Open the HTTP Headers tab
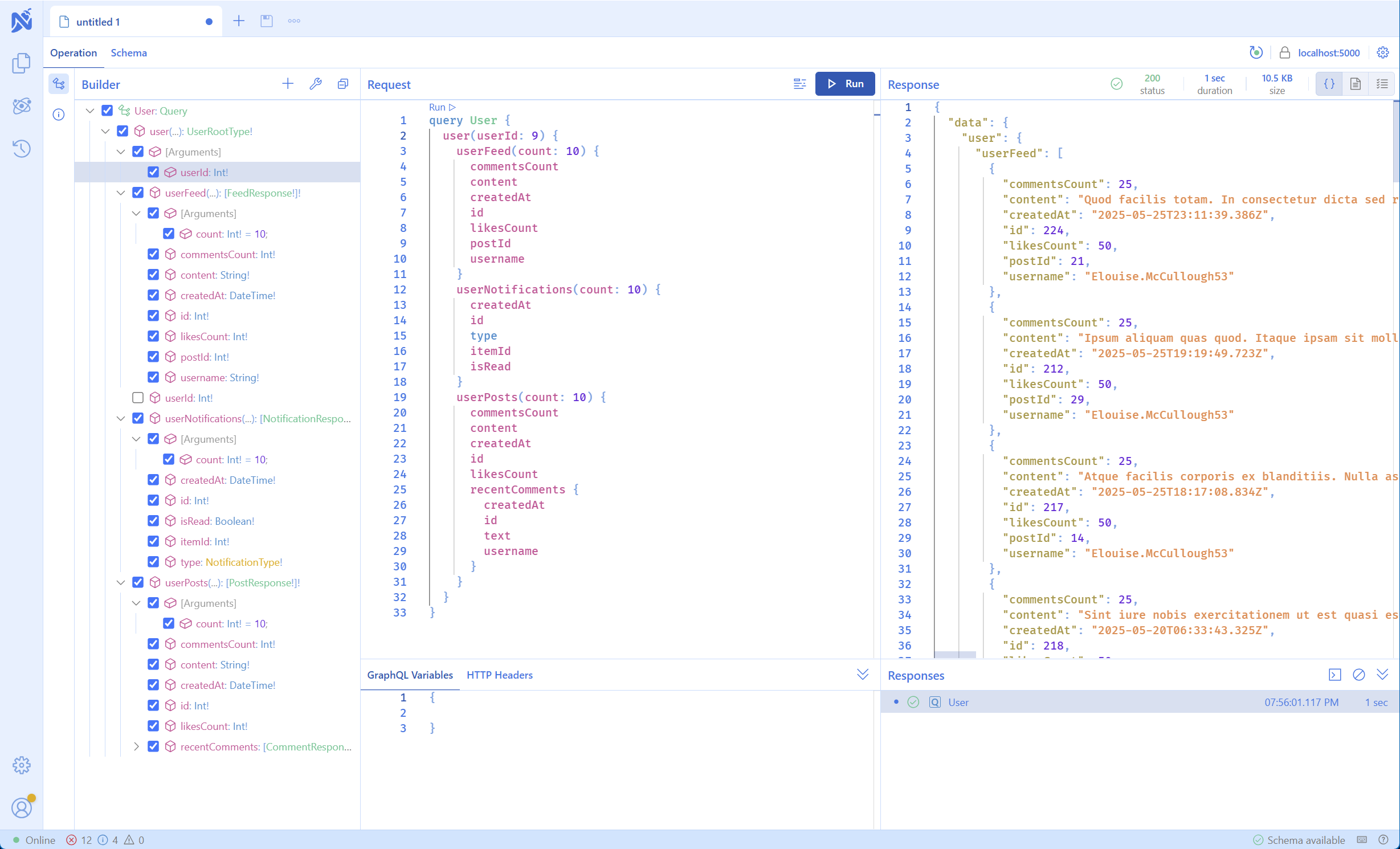1400x849 pixels. [500, 675]
